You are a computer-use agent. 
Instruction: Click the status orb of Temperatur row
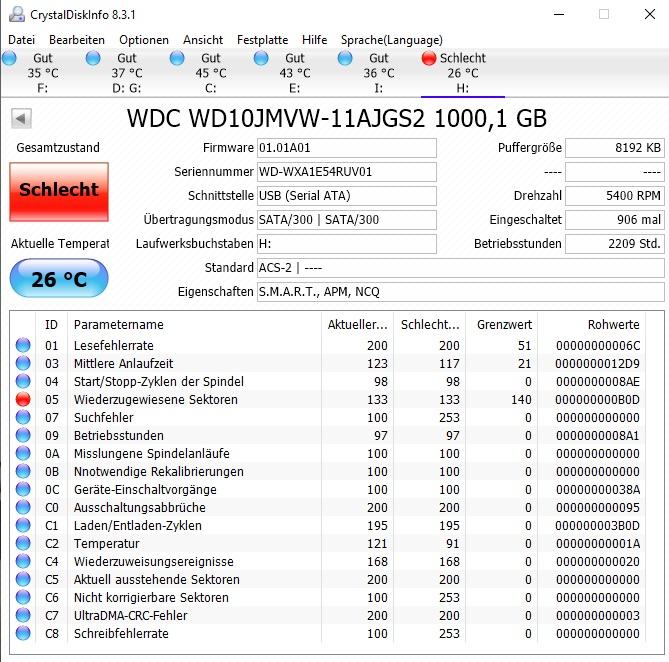coord(23,543)
